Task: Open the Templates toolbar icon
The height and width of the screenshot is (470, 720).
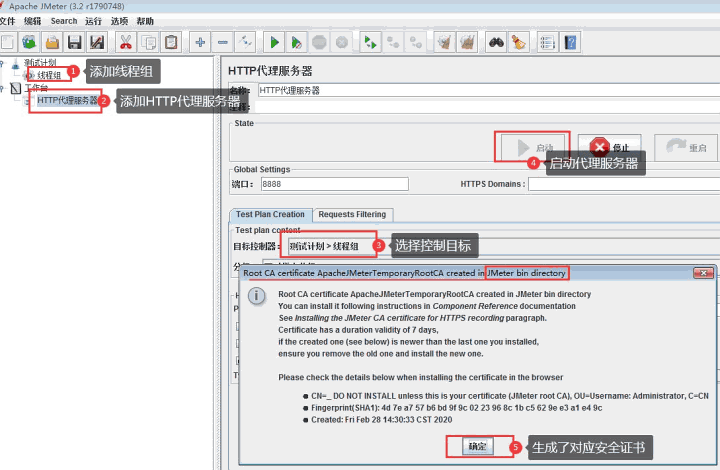Action: tap(29, 43)
